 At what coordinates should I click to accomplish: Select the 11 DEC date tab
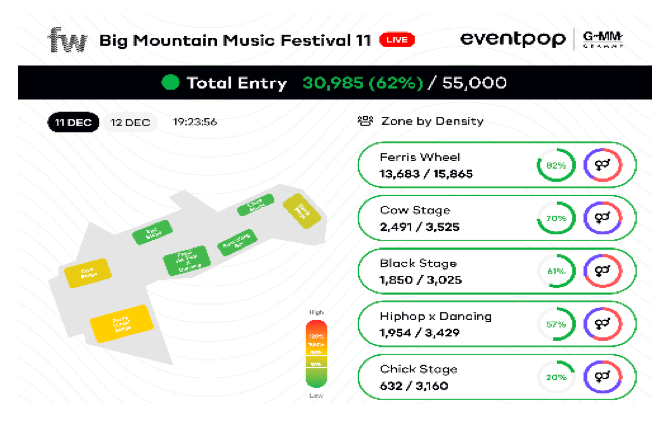coord(73,122)
